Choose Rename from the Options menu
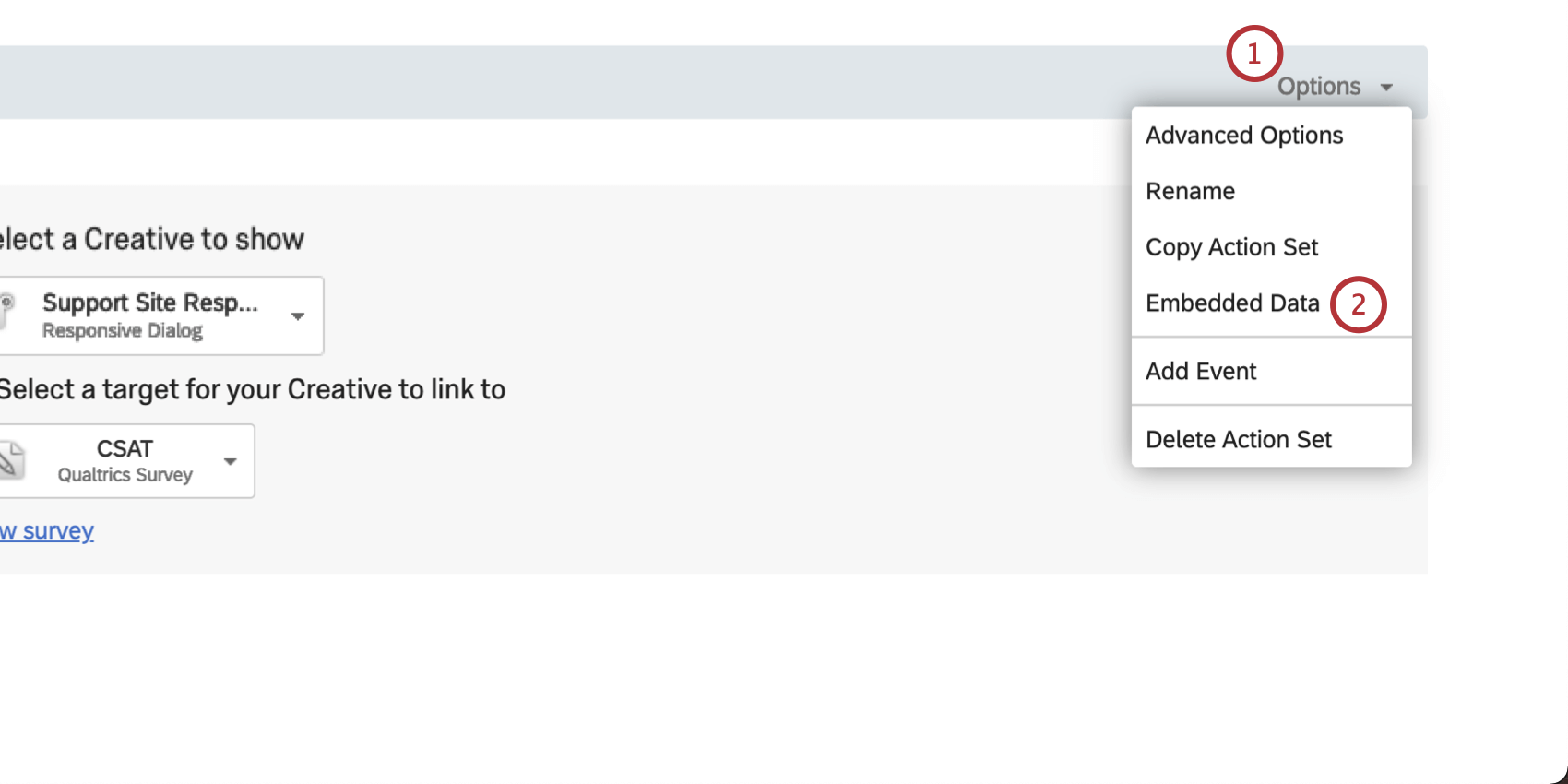Screen dimensions: 1568x784 coord(1190,191)
